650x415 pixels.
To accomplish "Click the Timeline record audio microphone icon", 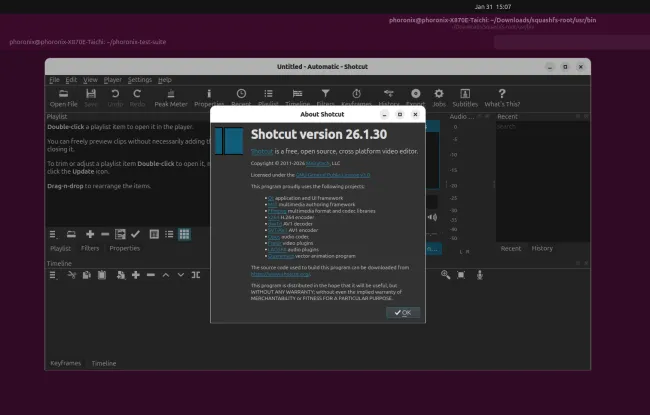I will pyautogui.click(x=480, y=275).
